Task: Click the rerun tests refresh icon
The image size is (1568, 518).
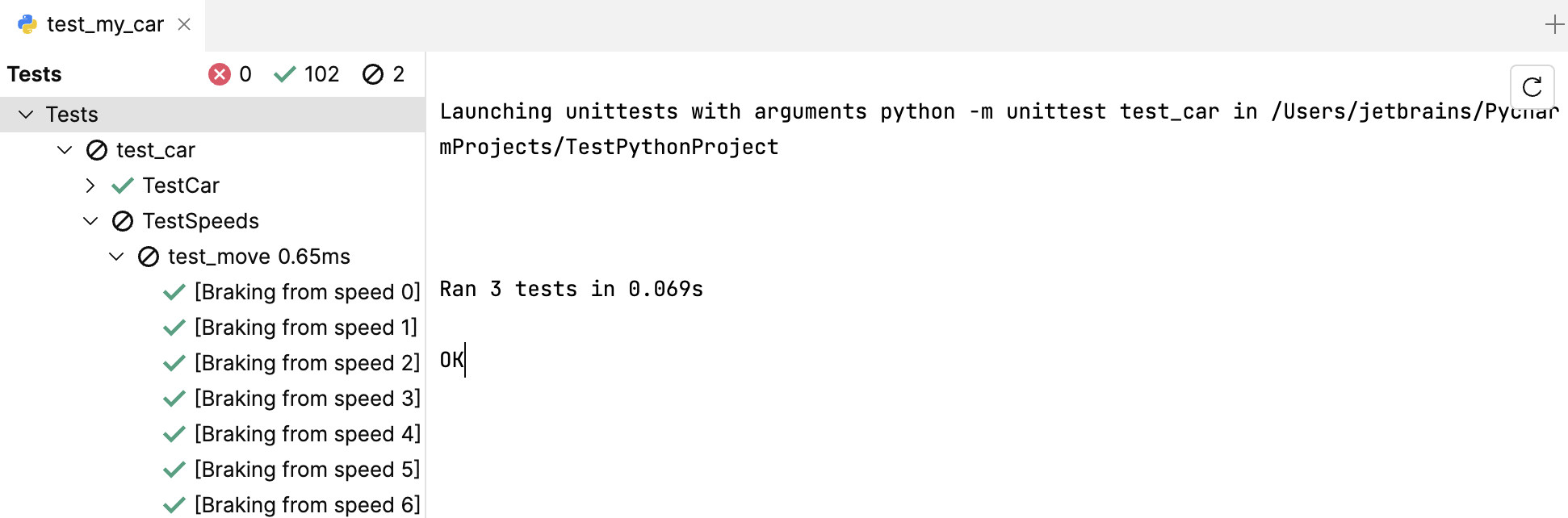Action: [1532, 87]
